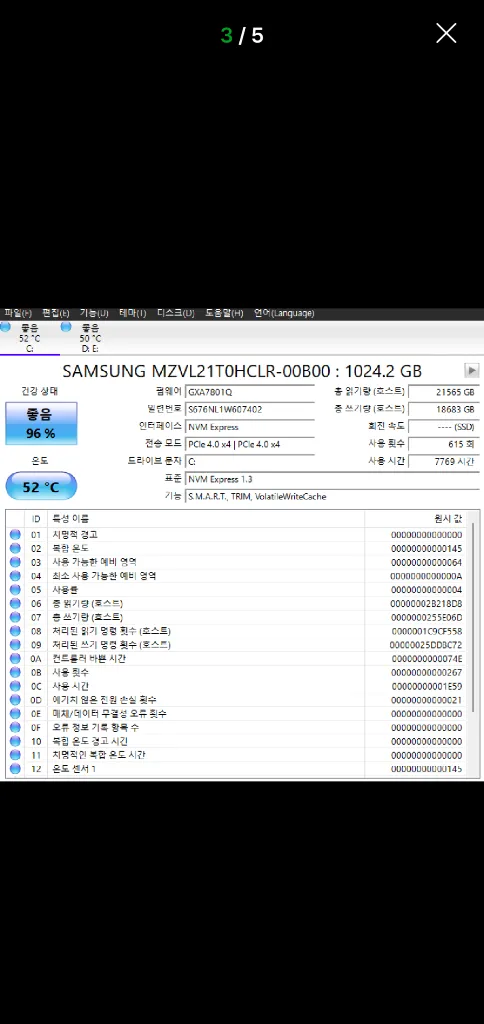This screenshot has height=1024, width=484.
Task: Select the 사용률 attribute name
Action: click(65, 590)
